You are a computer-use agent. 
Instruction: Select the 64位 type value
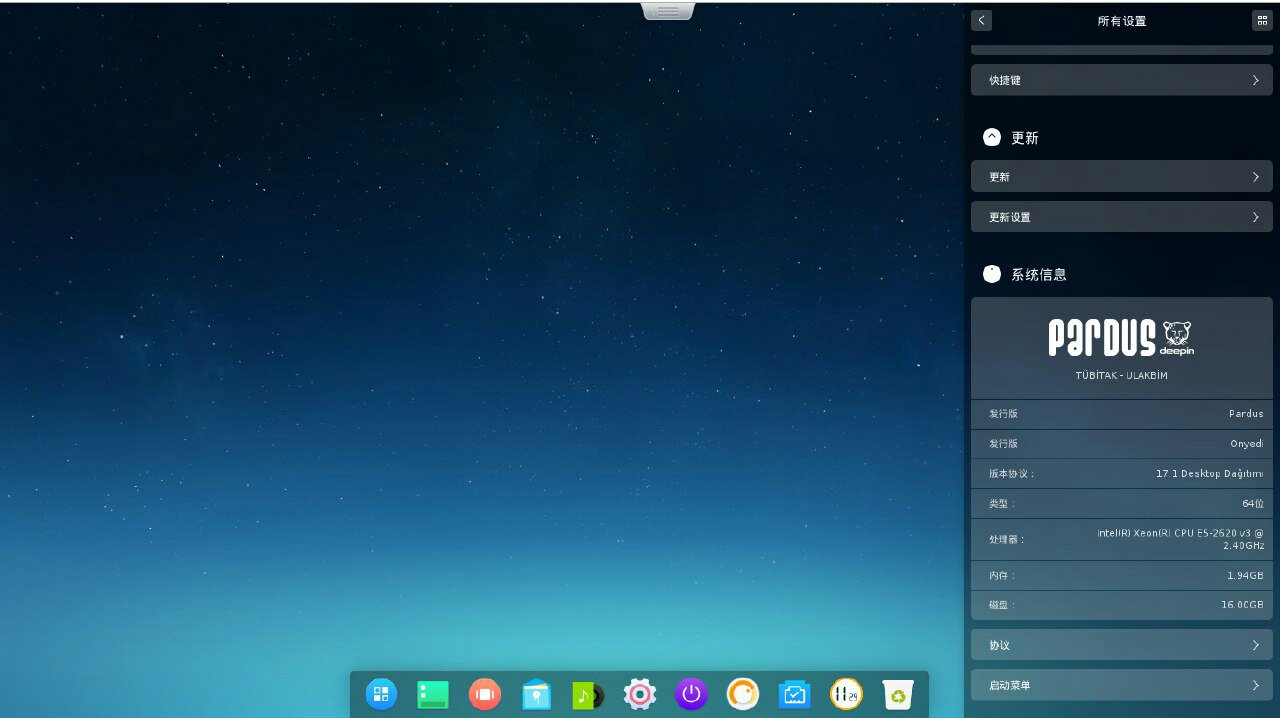1253,504
